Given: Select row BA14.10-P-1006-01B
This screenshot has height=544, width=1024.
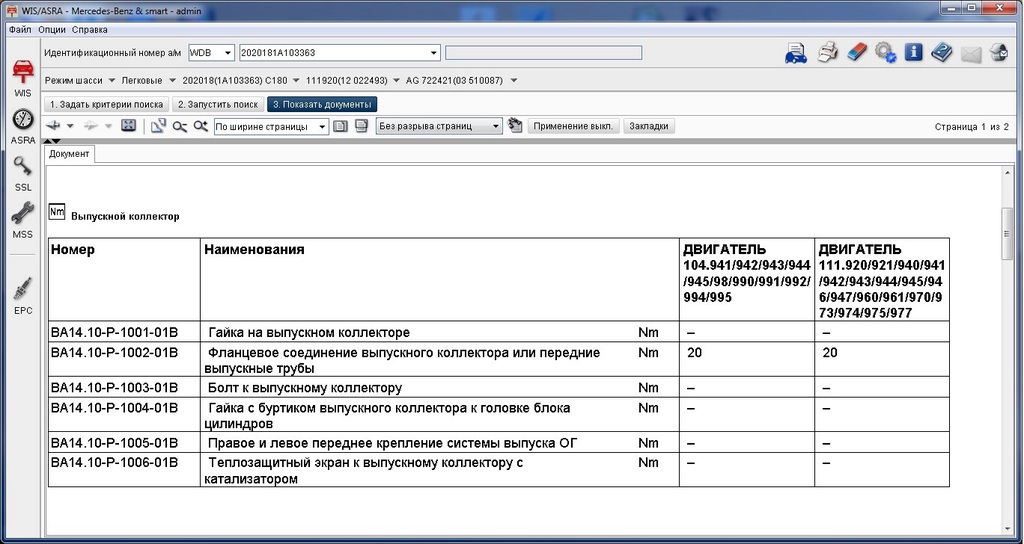Looking at the screenshot, I should click(499, 470).
